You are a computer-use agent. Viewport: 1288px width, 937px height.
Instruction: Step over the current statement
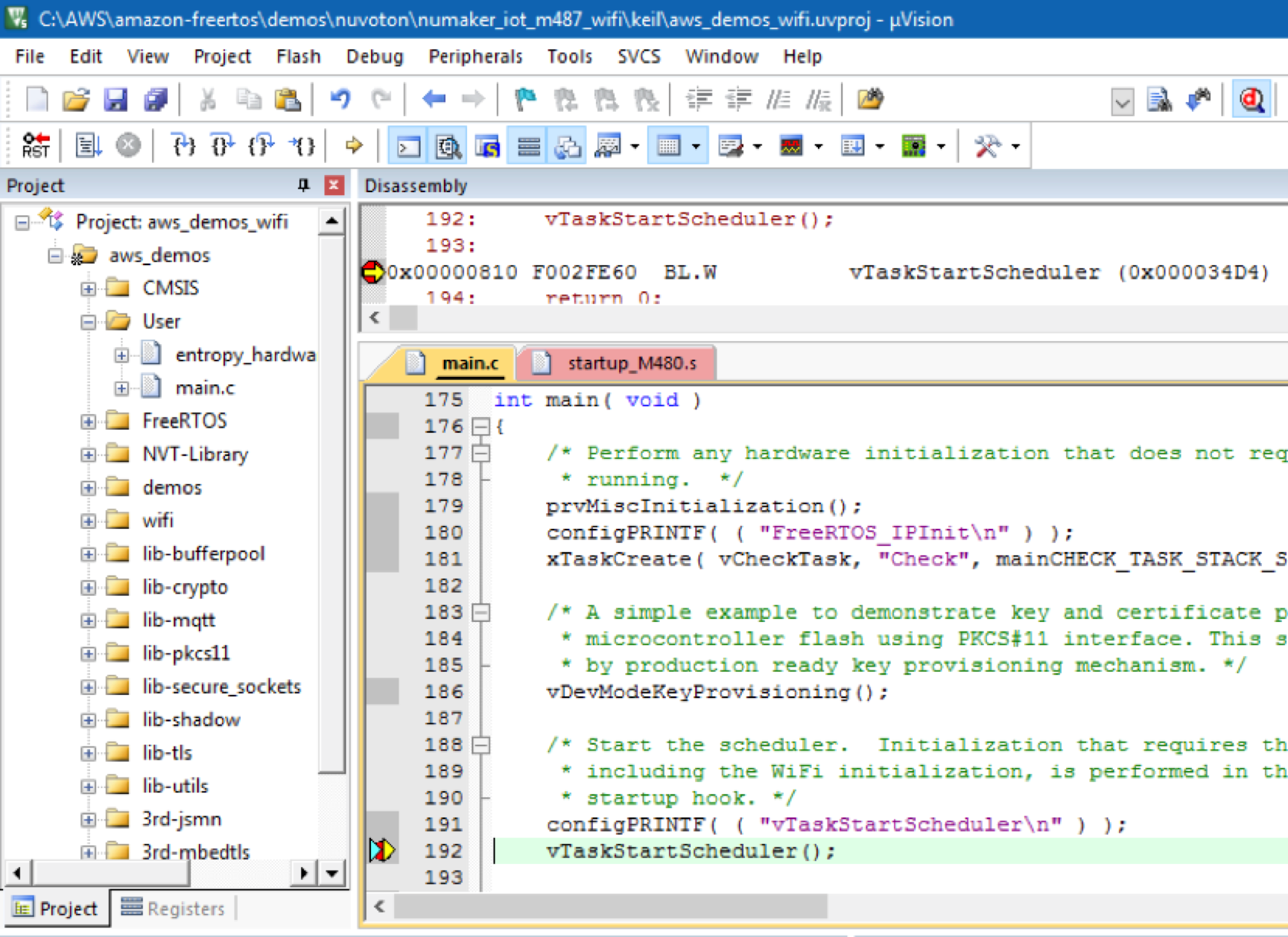tap(221, 145)
